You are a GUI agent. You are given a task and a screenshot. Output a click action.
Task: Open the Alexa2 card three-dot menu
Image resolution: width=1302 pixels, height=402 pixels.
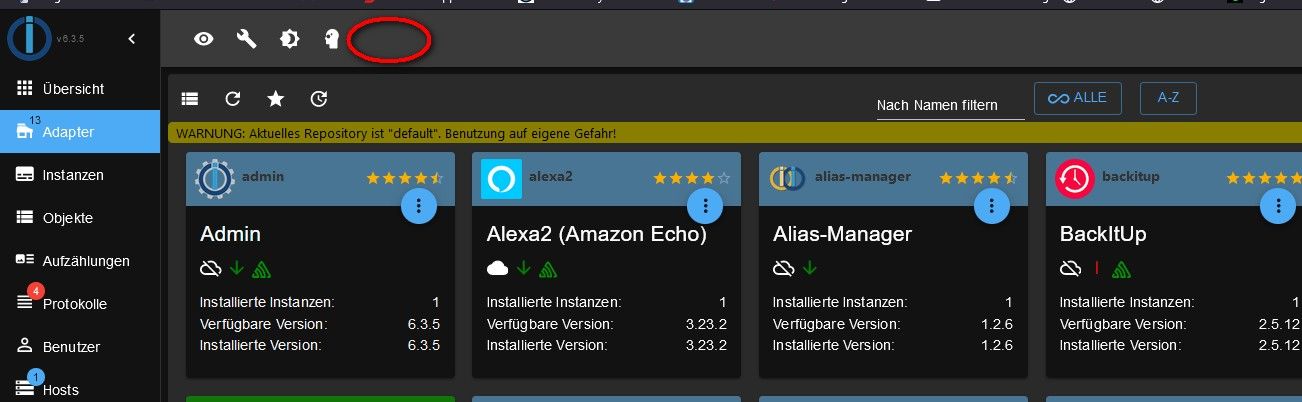click(x=706, y=206)
